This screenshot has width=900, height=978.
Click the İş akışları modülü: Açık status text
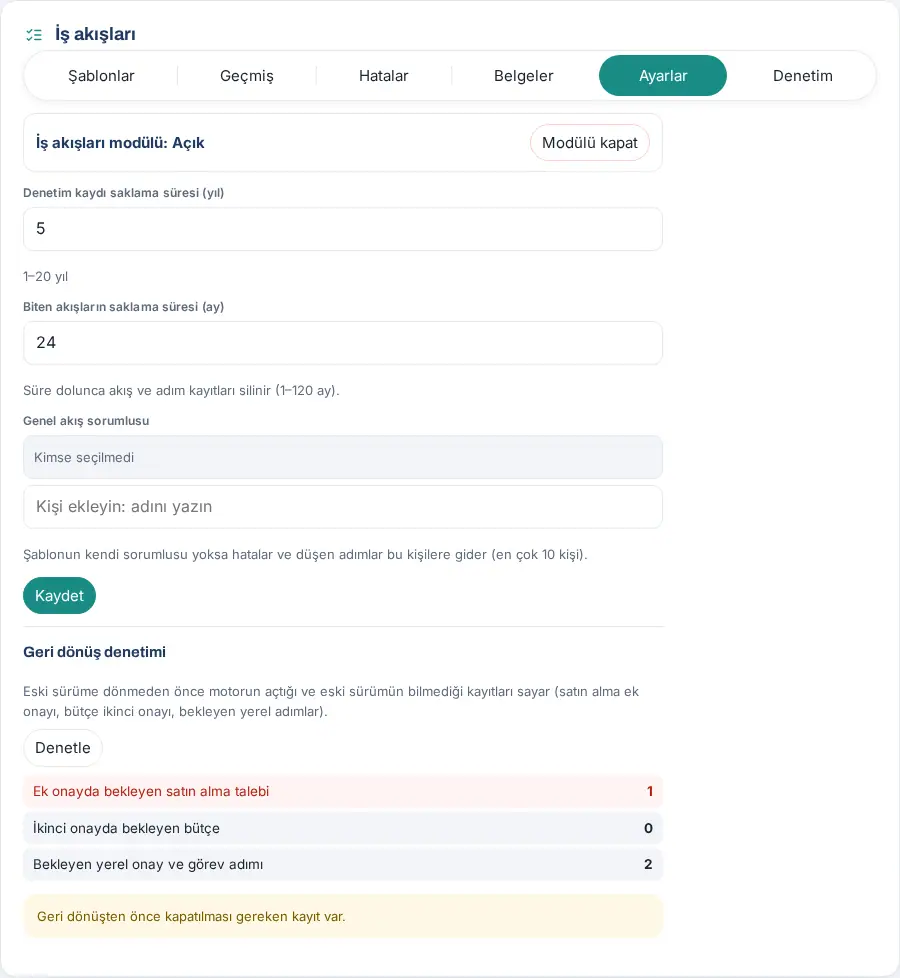[120, 143]
